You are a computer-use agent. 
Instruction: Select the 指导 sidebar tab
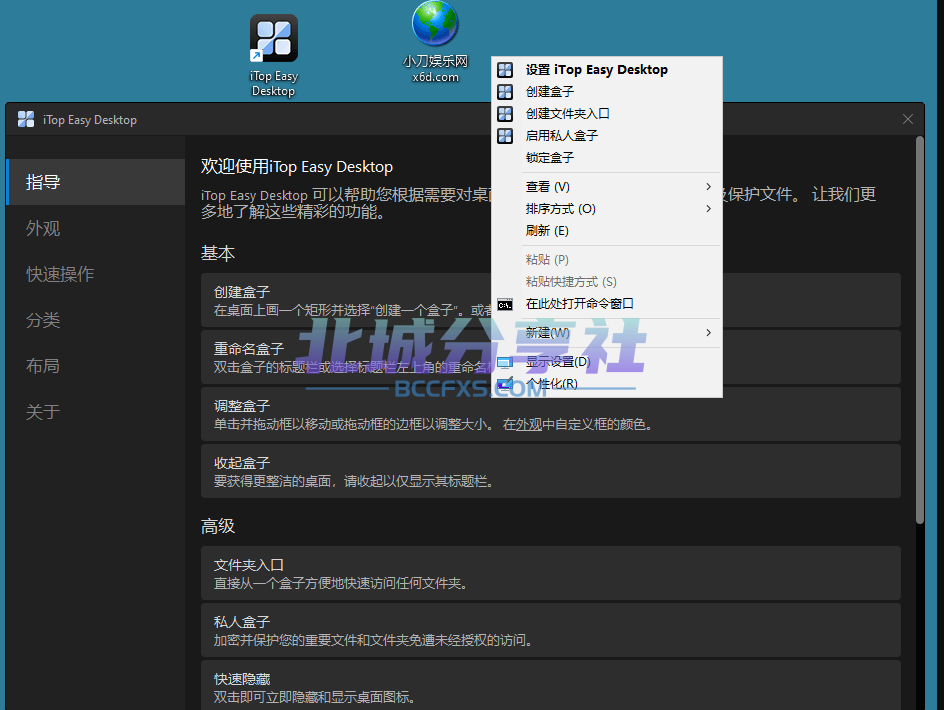pos(96,182)
